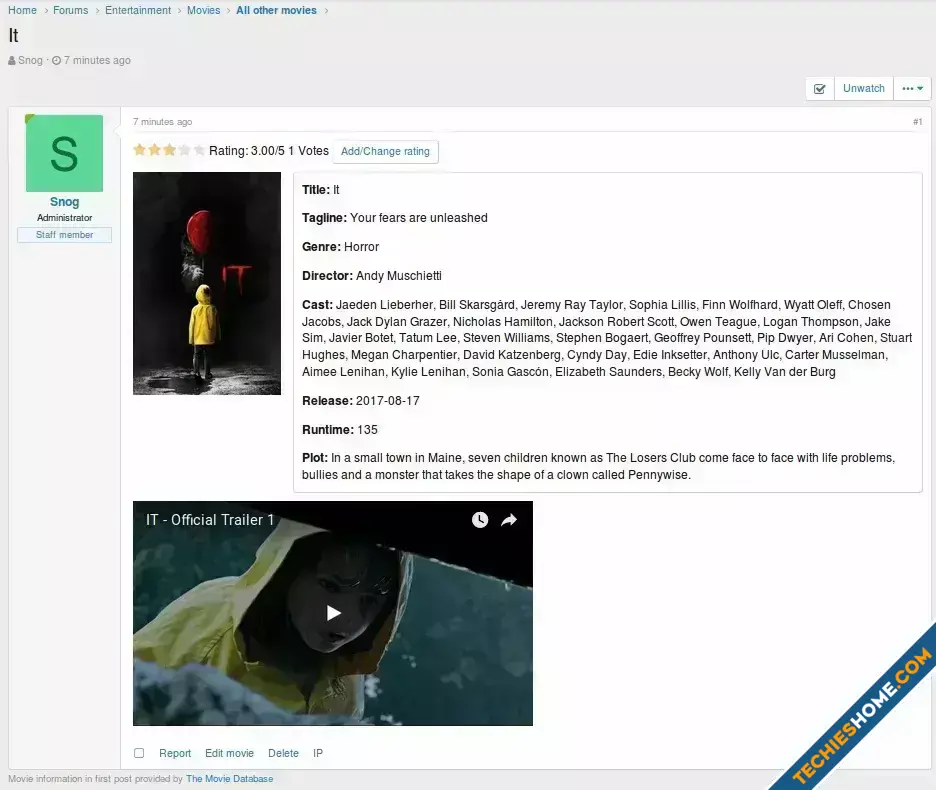
Task: Click the share arrow icon on trailer
Action: point(509,520)
